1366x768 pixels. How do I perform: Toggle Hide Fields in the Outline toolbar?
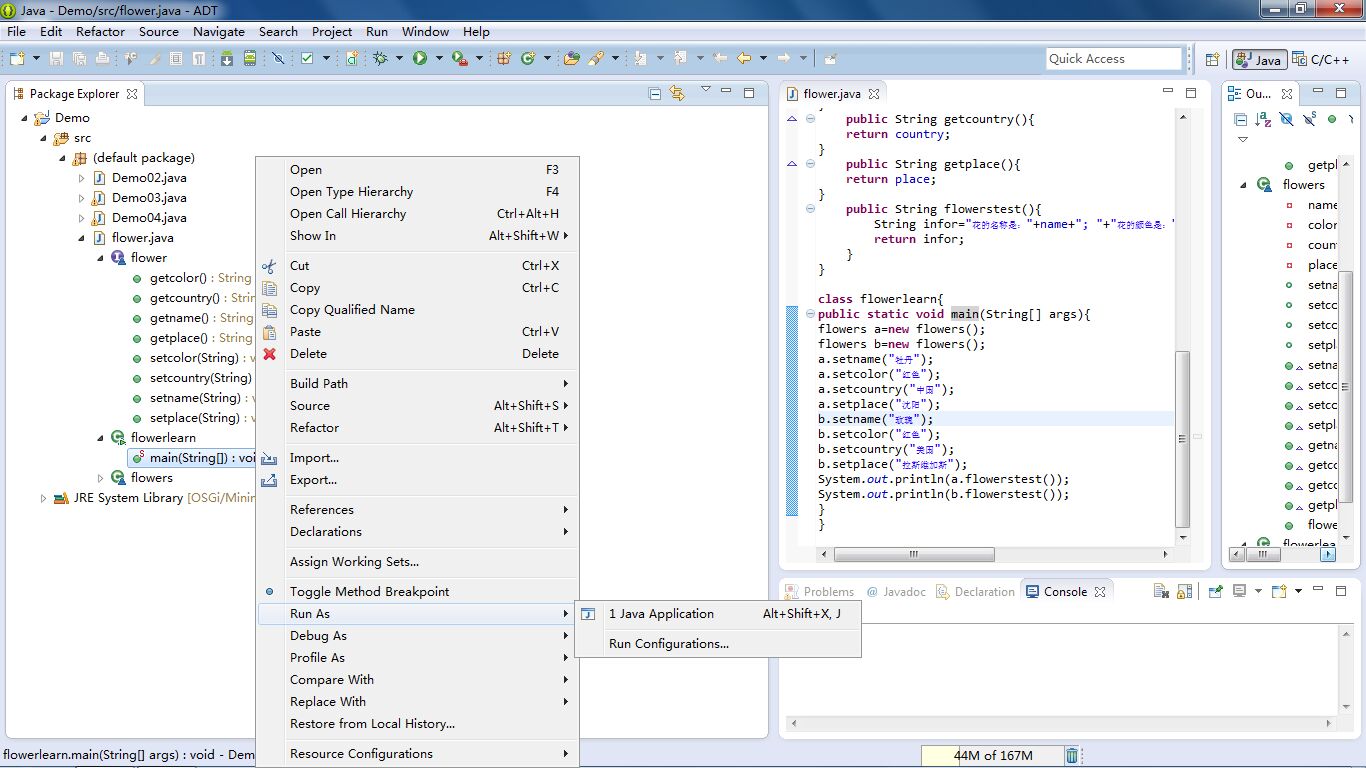(x=1286, y=119)
